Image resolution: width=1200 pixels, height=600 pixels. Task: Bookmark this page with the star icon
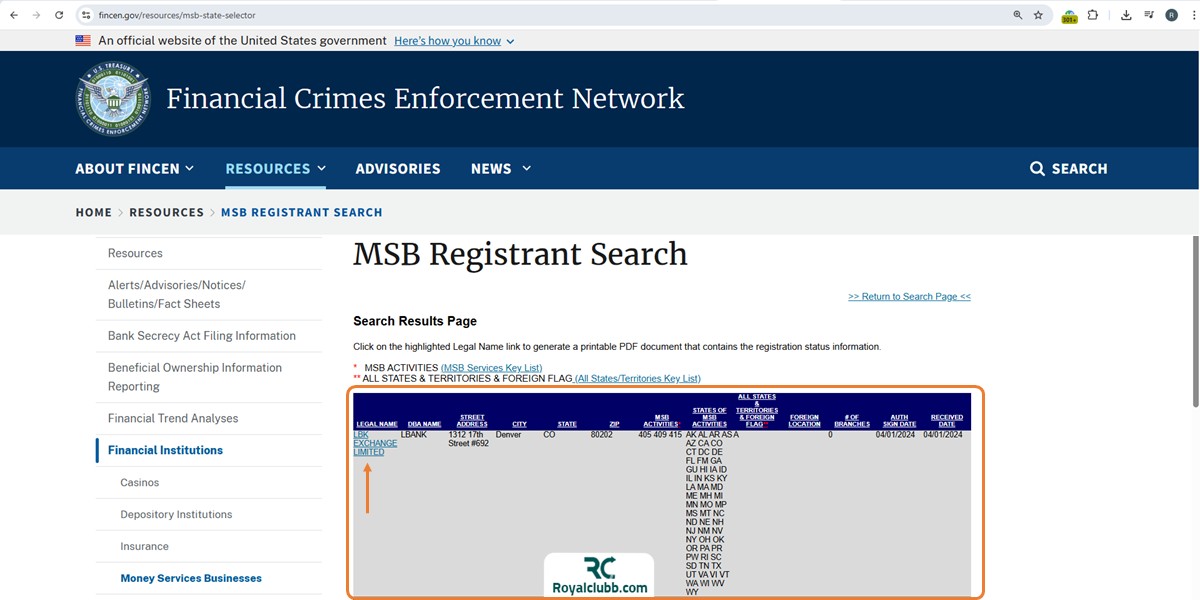1038,15
